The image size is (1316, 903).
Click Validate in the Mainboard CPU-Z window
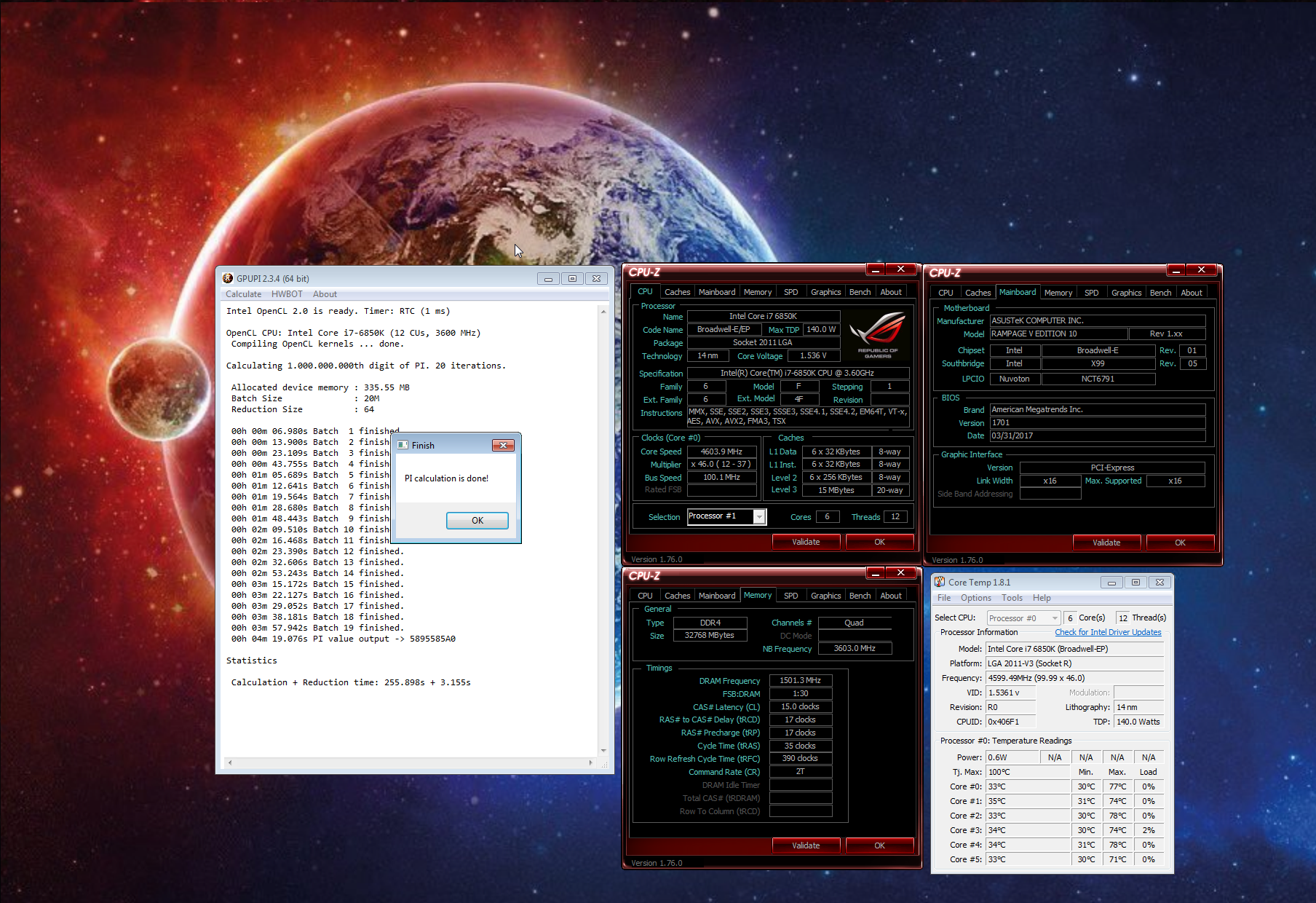pyautogui.click(x=1106, y=543)
